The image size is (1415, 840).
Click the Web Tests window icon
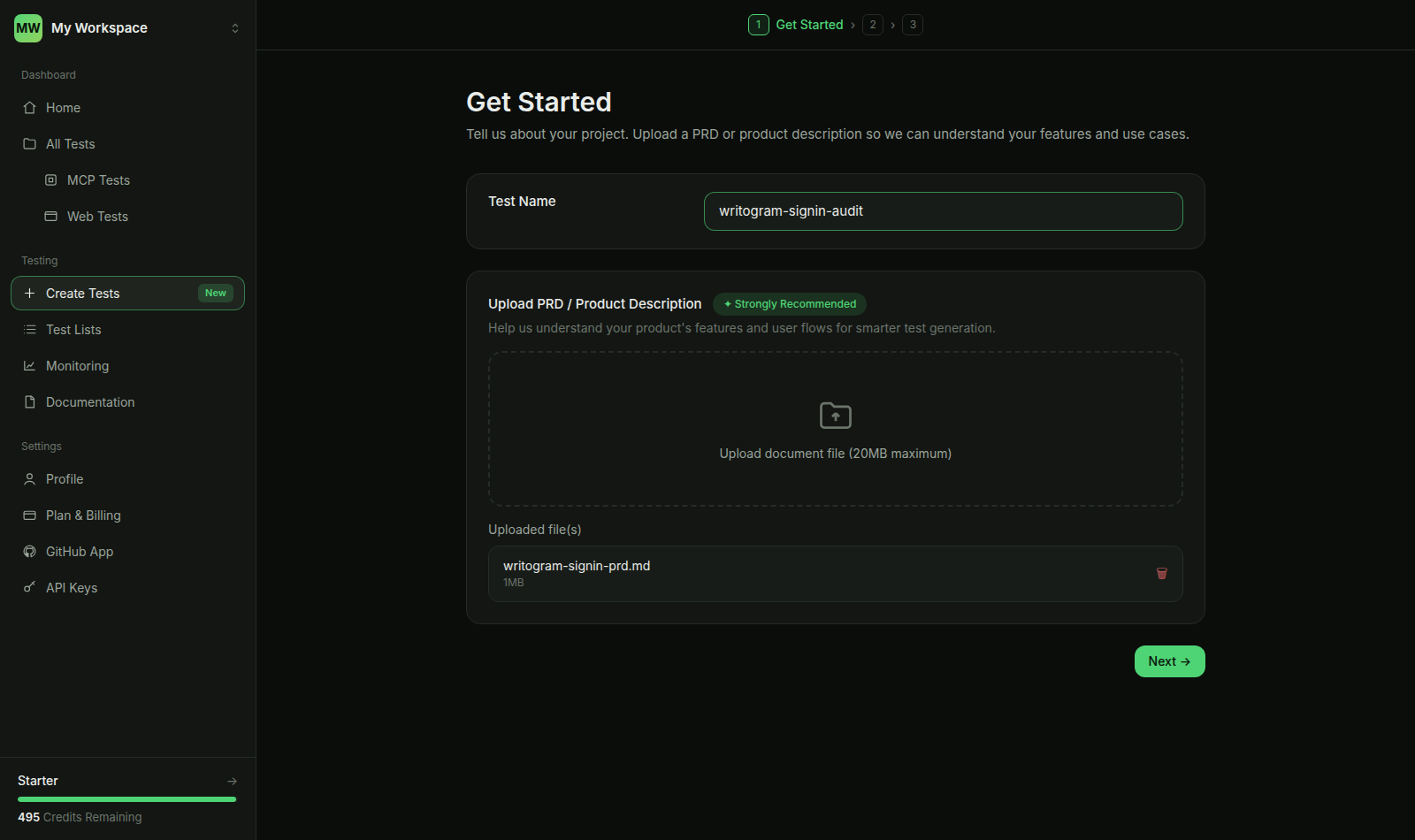pyautogui.click(x=51, y=217)
